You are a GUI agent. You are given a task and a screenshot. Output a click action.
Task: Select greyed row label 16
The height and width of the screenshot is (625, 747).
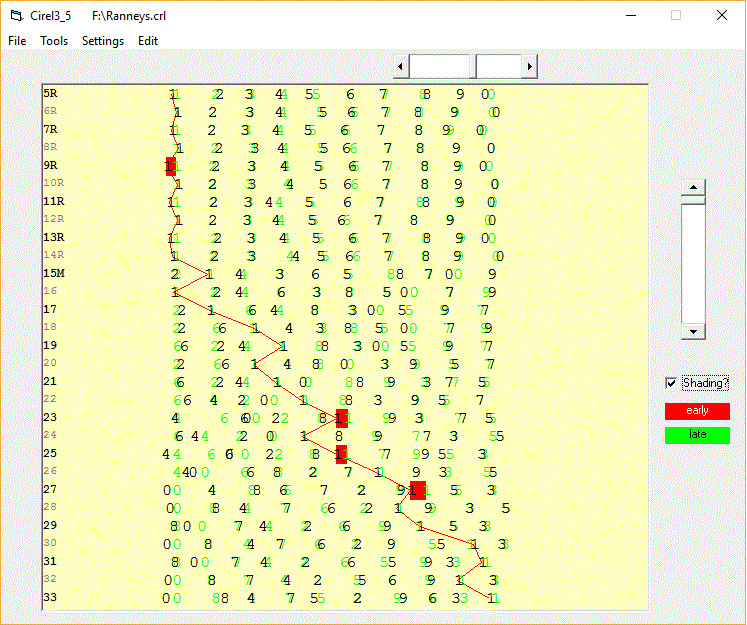(50, 291)
